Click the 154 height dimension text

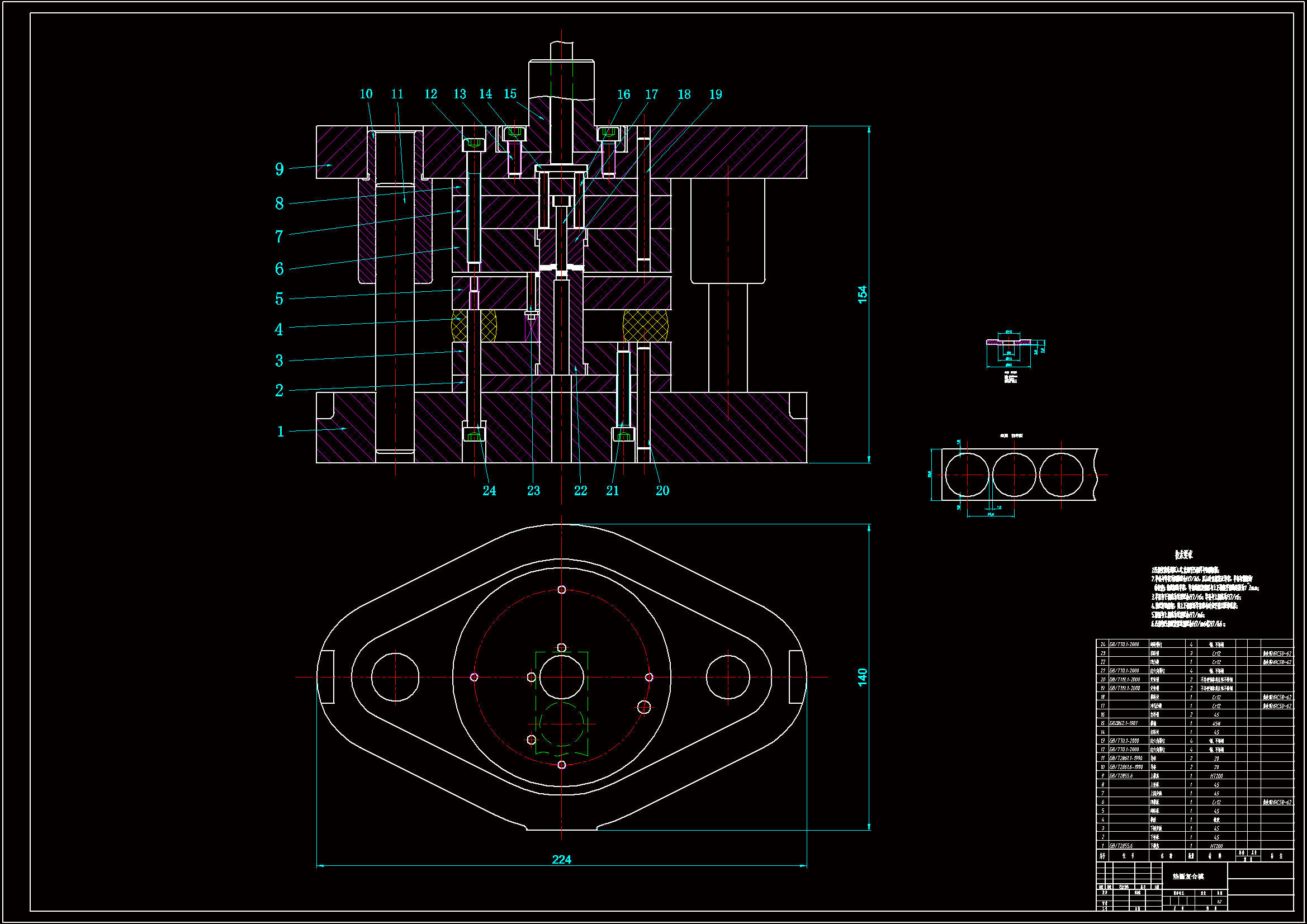click(x=863, y=295)
